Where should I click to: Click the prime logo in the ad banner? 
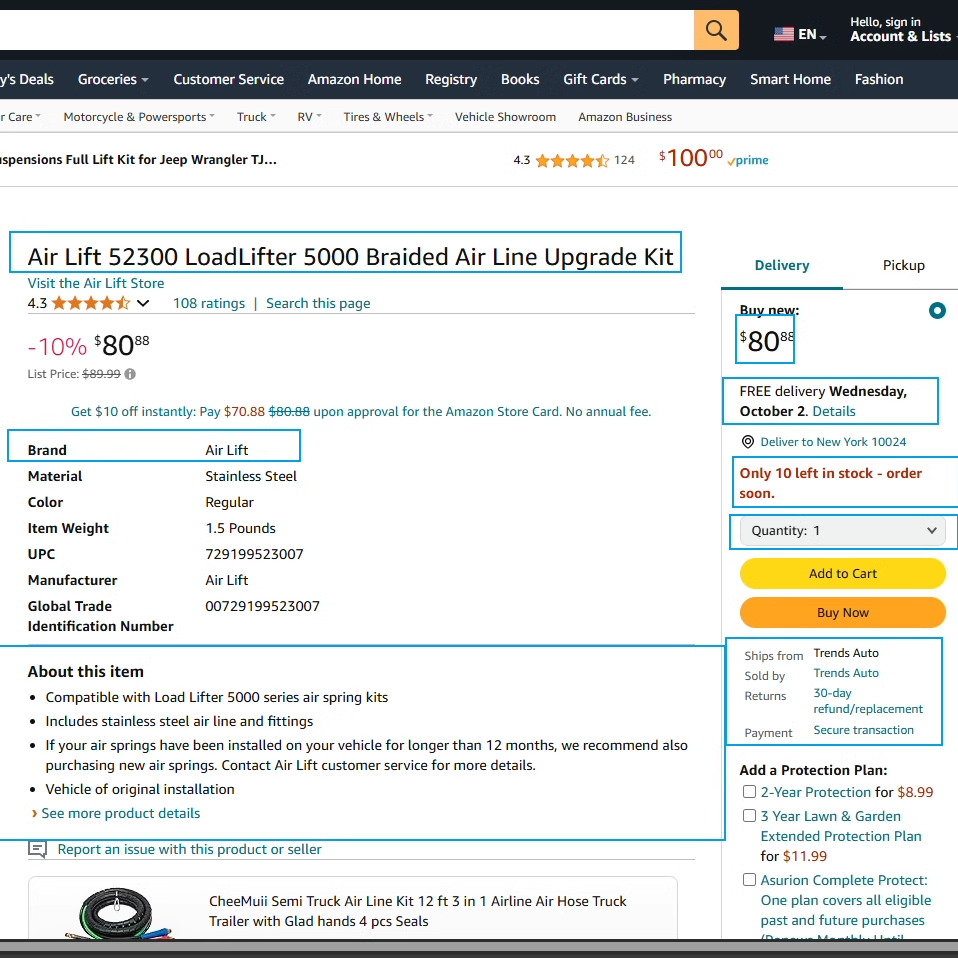748,161
